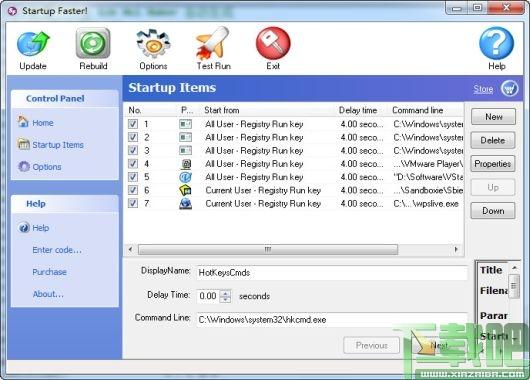Click the program icon of item 3
This screenshot has width=530, height=380.
(x=185, y=150)
